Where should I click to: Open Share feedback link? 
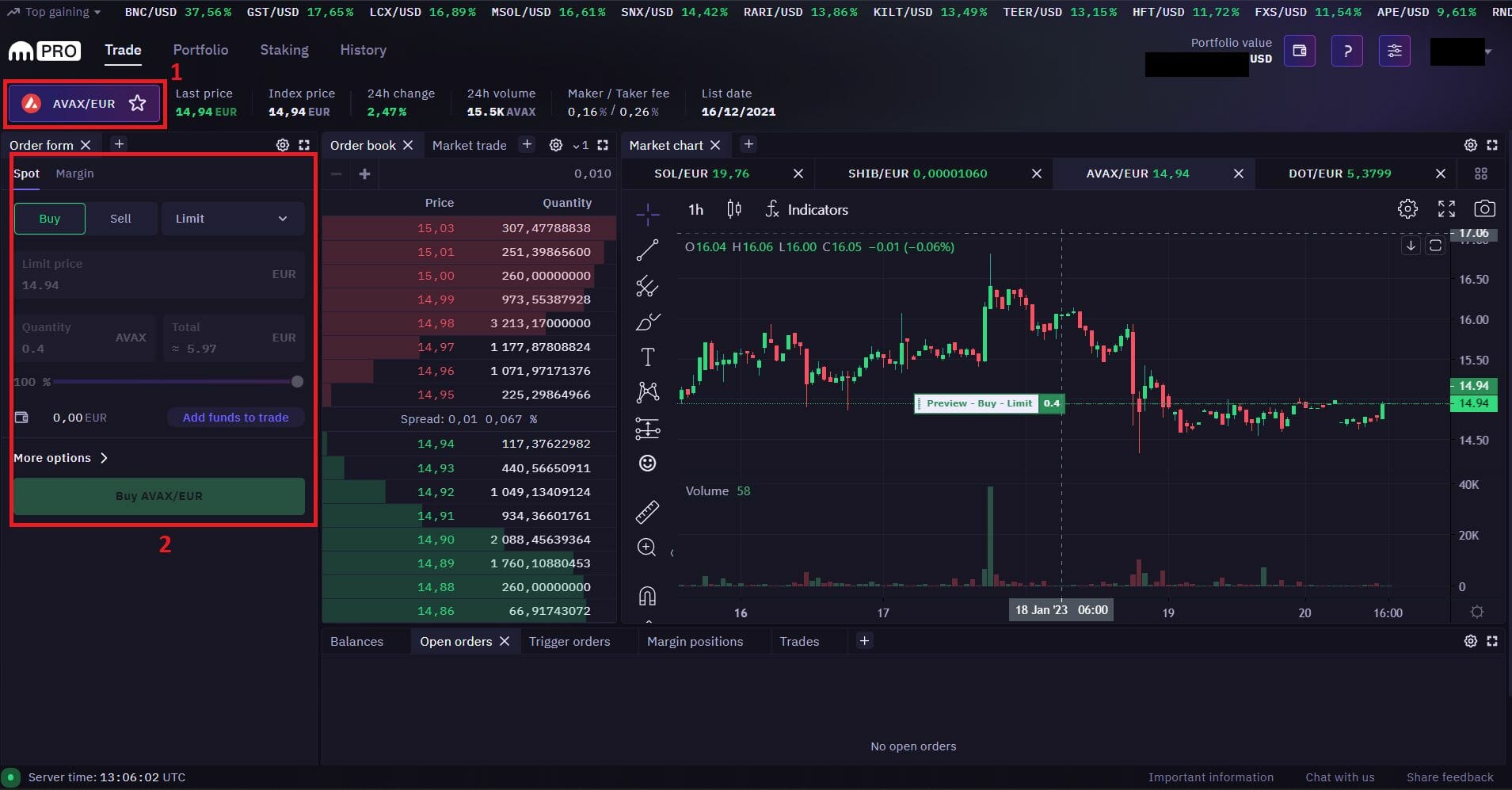click(1449, 777)
